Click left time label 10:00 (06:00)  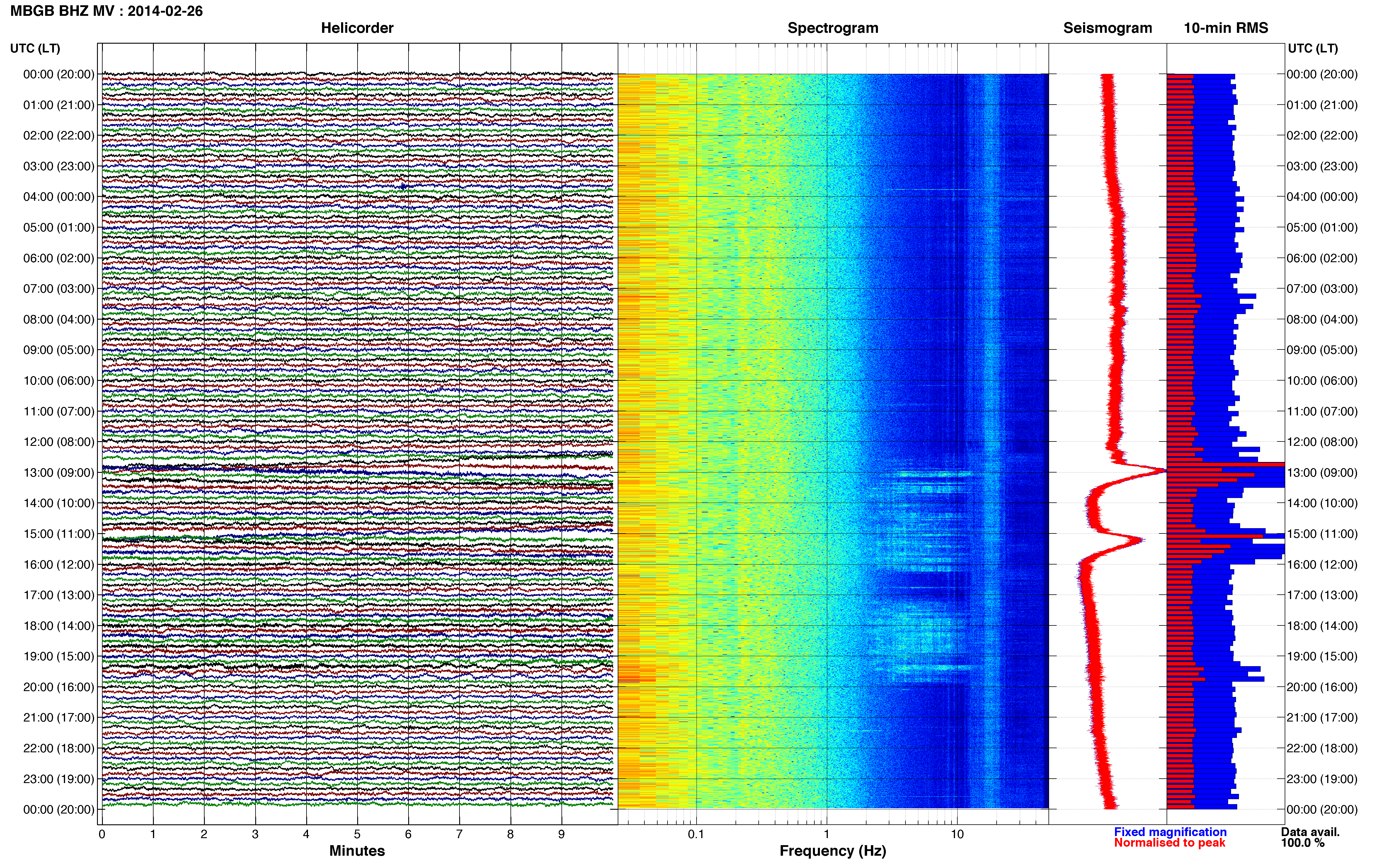click(59, 381)
